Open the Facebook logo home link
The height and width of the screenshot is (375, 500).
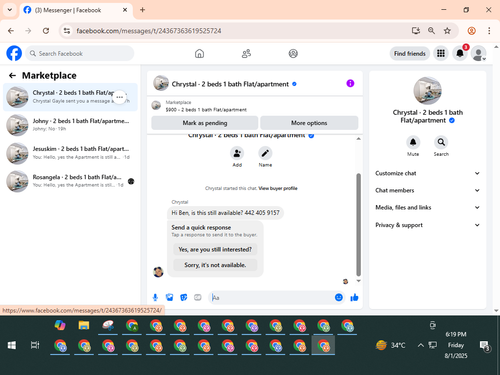pyautogui.click(x=14, y=53)
